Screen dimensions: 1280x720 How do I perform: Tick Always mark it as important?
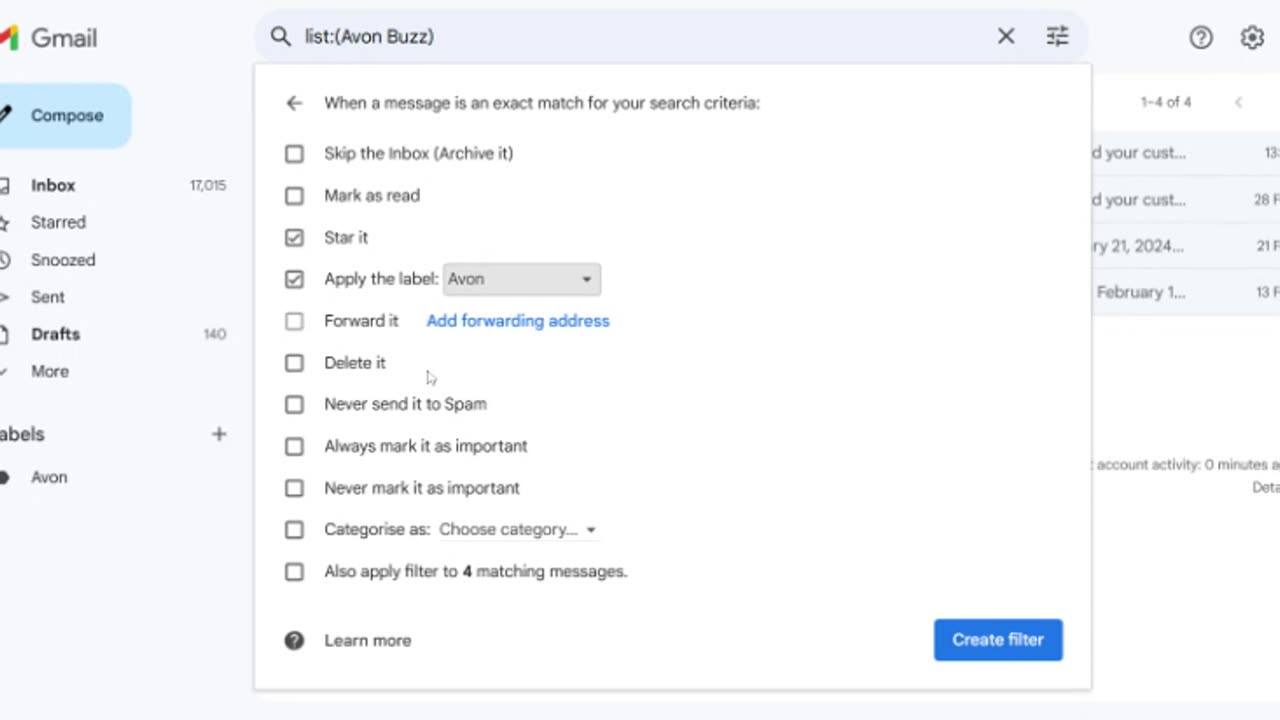(294, 446)
